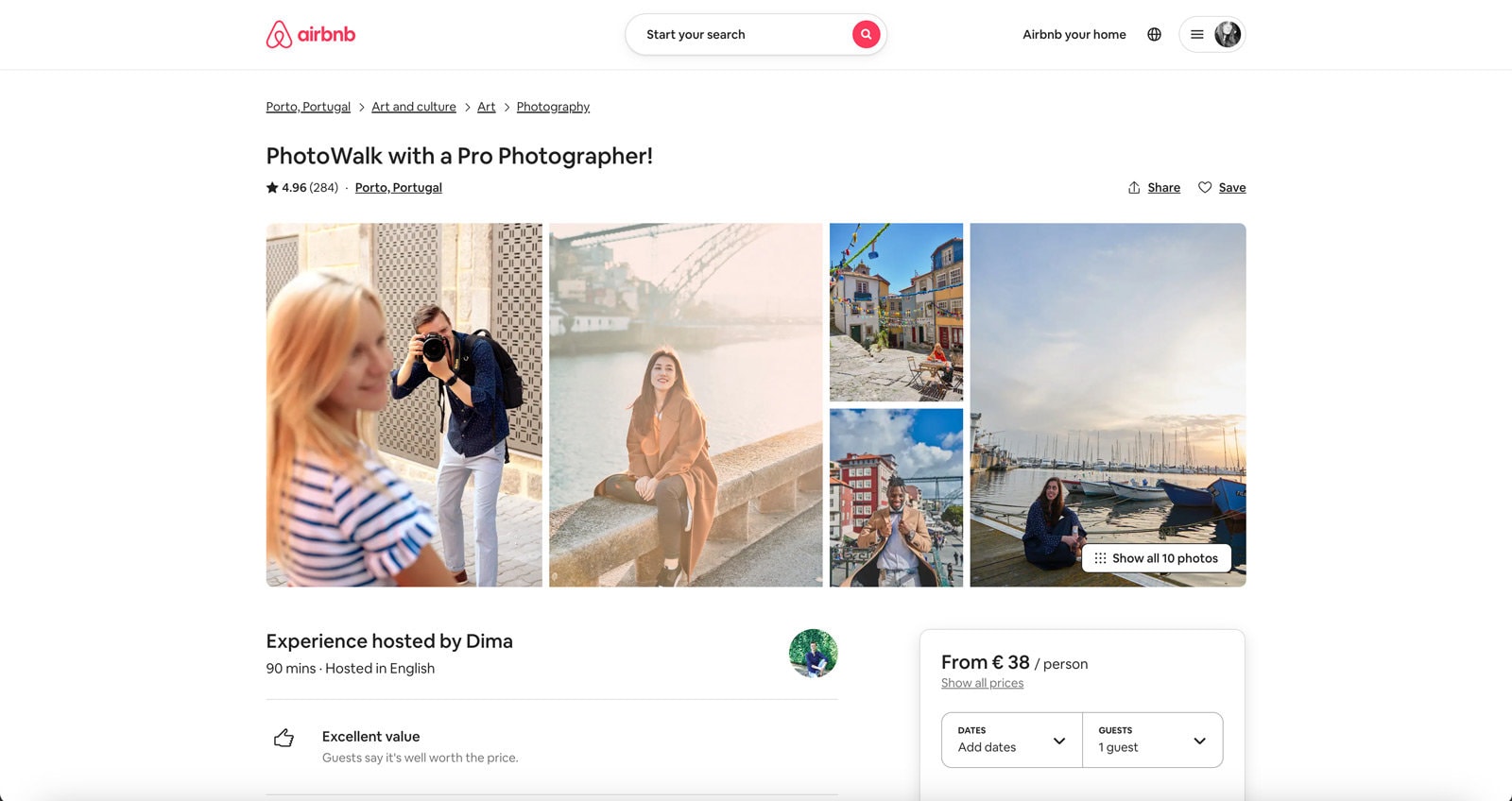Screen dimensions: 1512x801
Task: Expand the Guests 1 guest dropdown
Action: pos(1153,740)
